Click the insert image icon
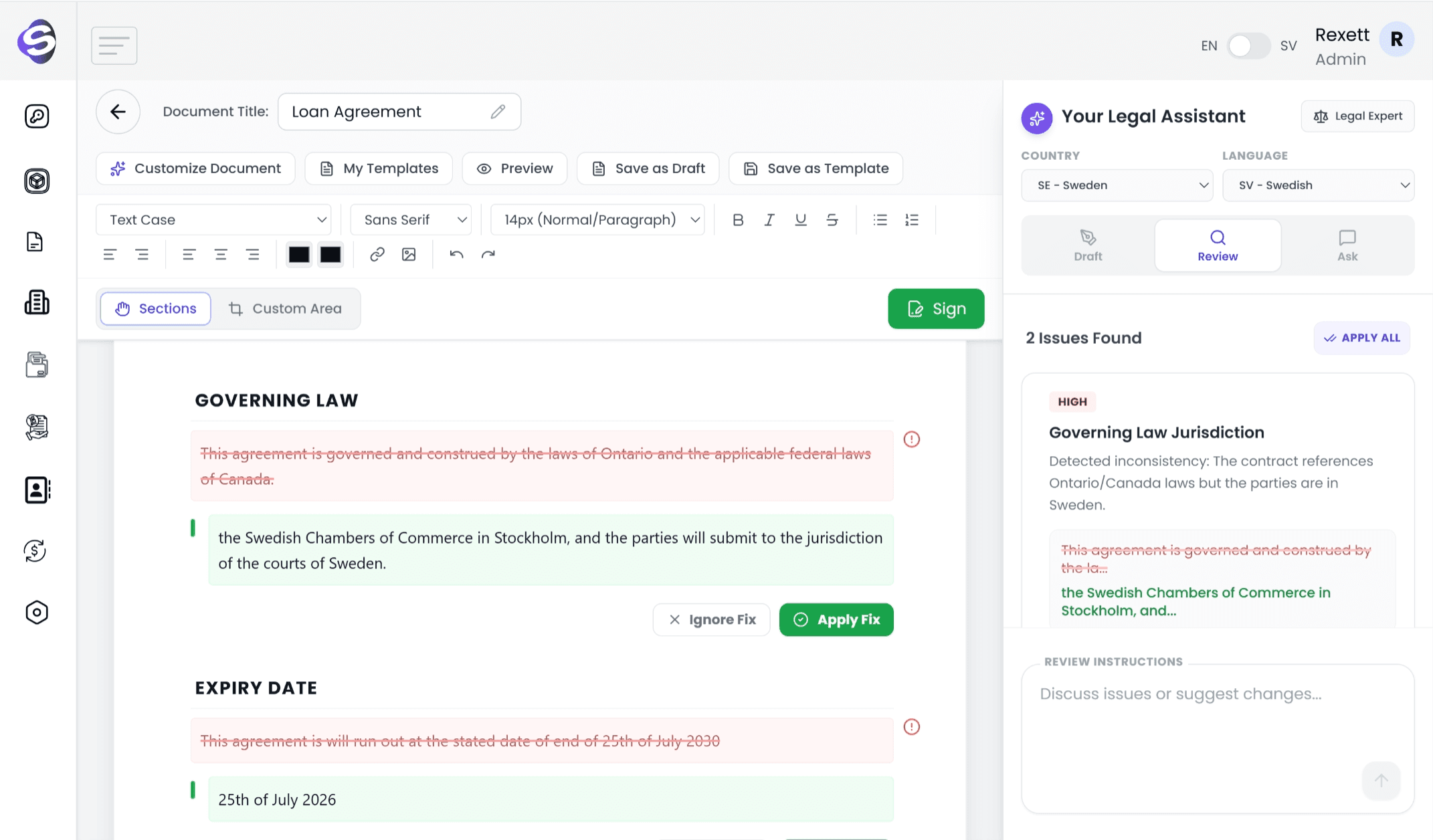This screenshot has width=1433, height=840. point(409,254)
